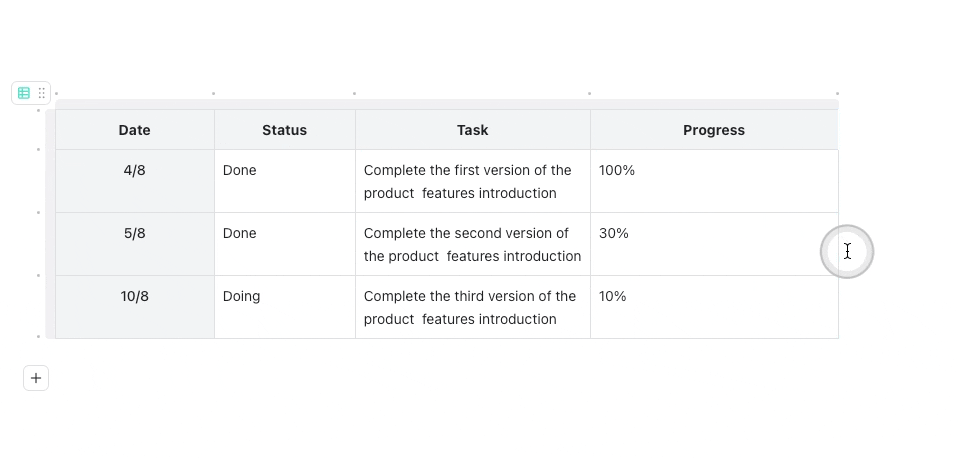Click the Task header cell
The height and width of the screenshot is (458, 958).
coord(472,130)
